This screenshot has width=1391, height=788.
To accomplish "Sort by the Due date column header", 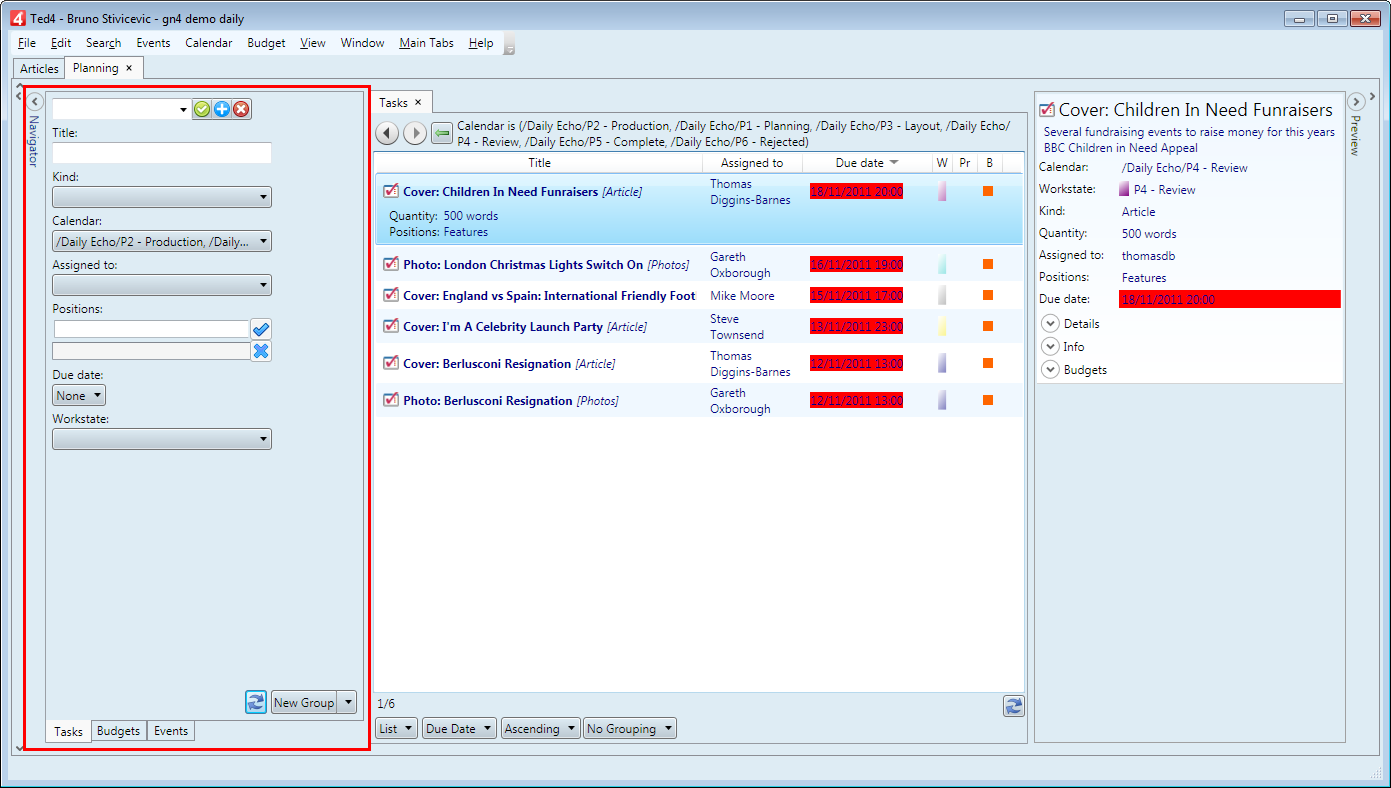I will click(x=866, y=163).
